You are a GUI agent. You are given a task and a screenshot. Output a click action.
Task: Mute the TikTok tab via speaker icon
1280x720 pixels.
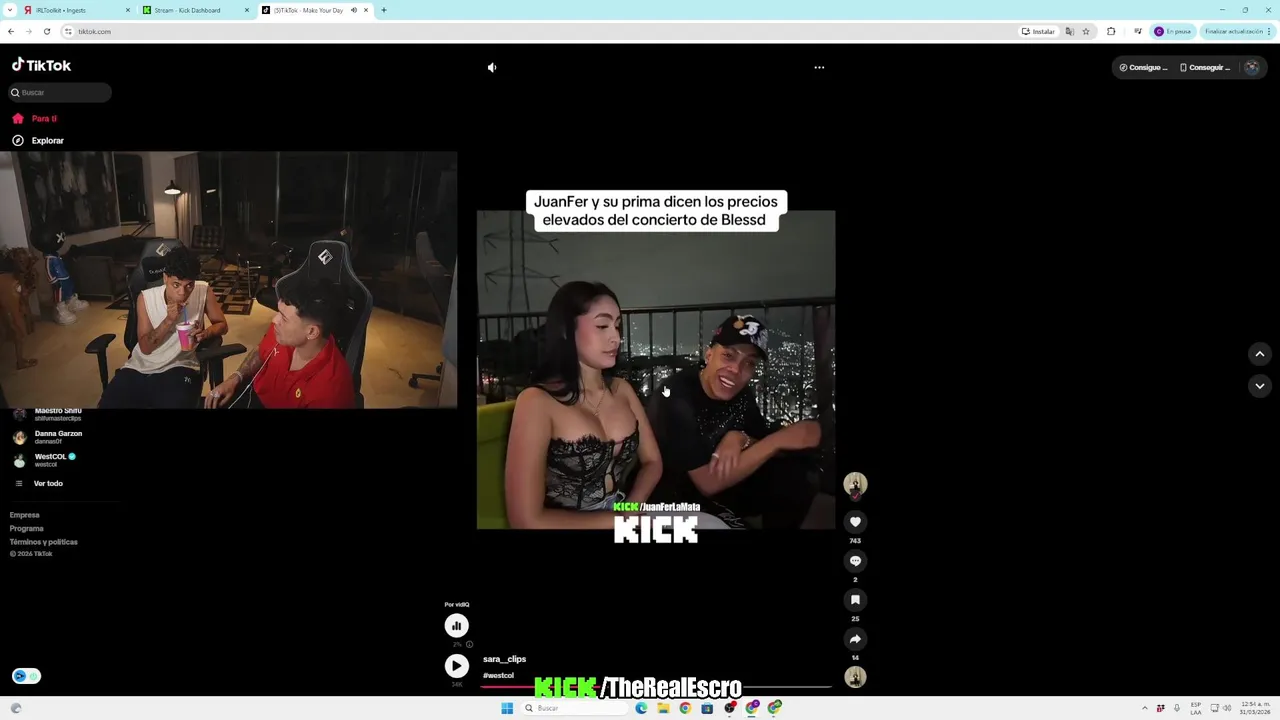354,10
